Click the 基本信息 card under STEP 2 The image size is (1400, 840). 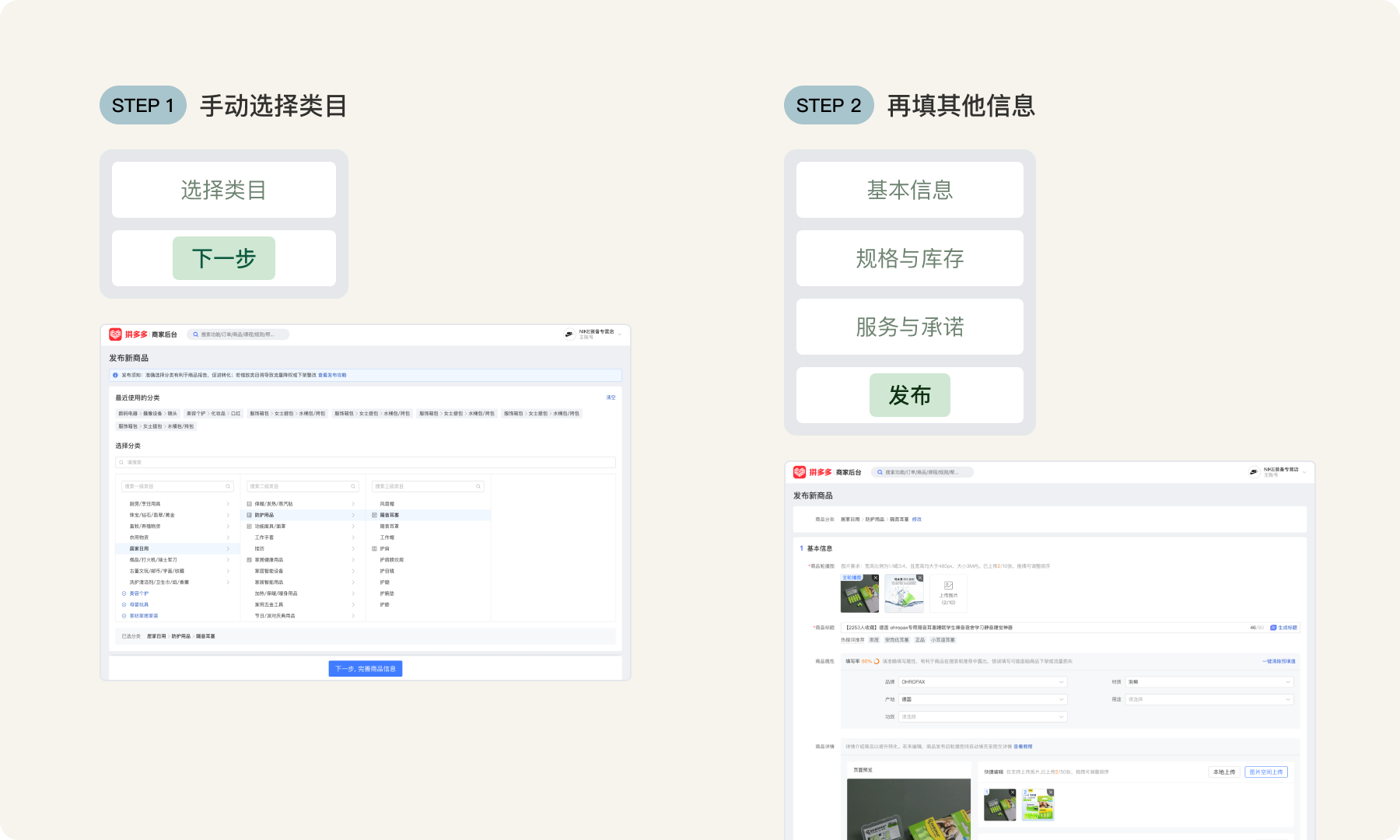pyautogui.click(x=910, y=190)
